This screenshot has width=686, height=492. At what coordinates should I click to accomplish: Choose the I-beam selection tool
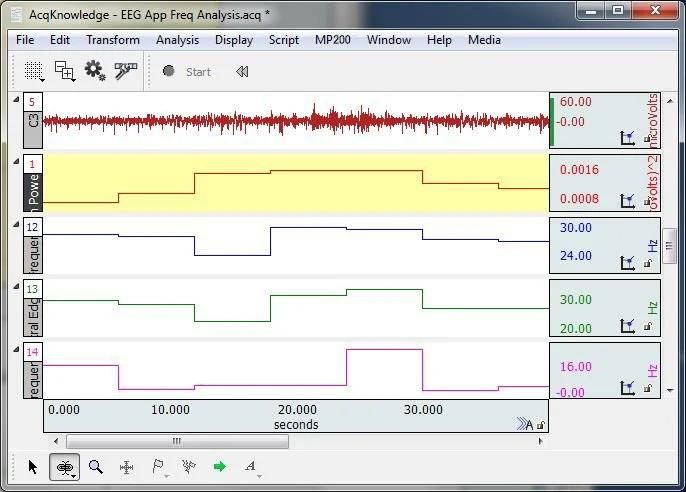click(65, 466)
